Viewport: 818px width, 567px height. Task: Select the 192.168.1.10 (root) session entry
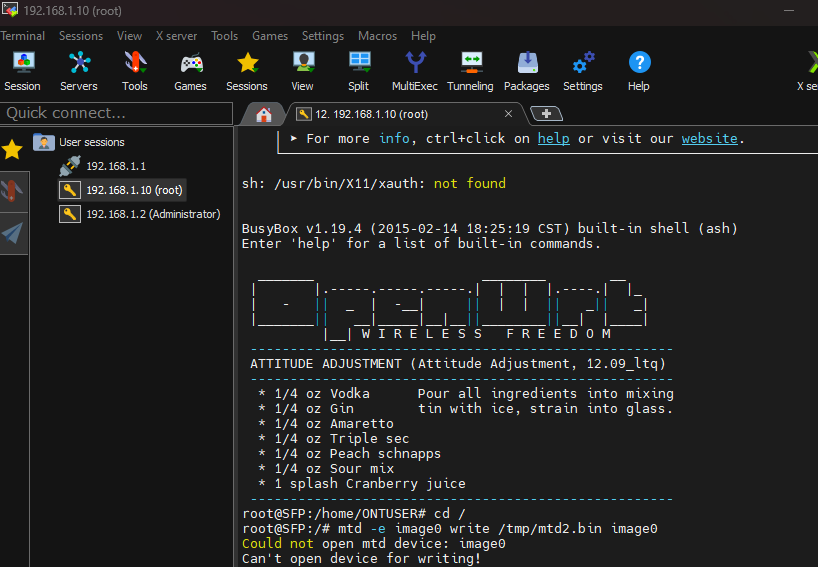tap(134, 190)
